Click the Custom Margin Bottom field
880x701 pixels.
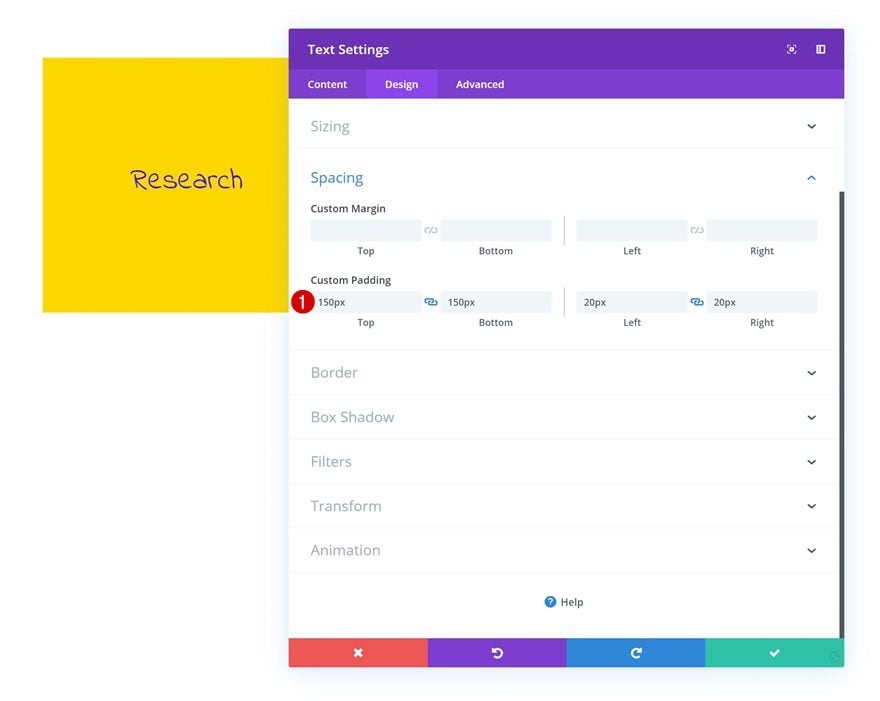[496, 230]
